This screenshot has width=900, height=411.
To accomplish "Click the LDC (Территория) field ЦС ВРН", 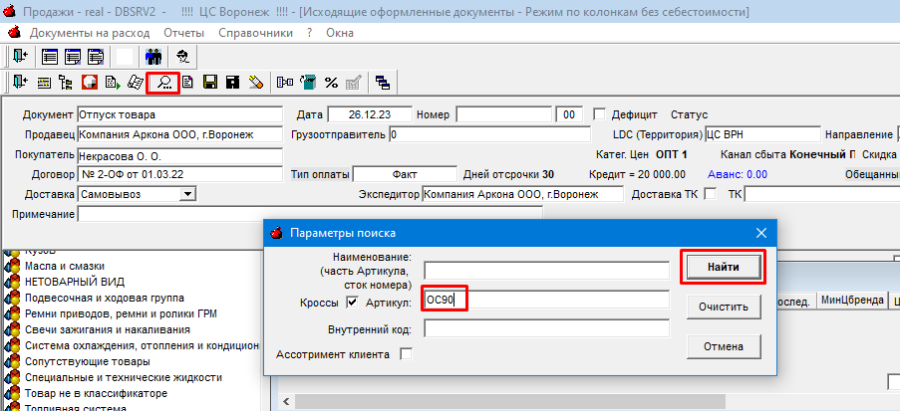I will (x=763, y=134).
